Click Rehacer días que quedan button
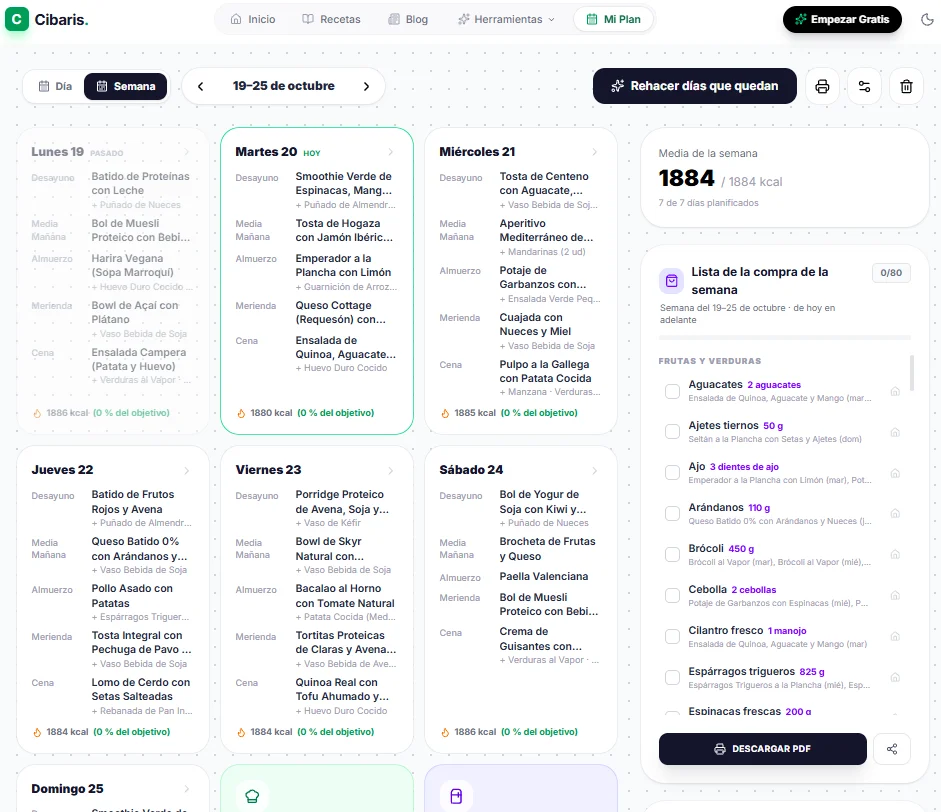Image resolution: width=941 pixels, height=812 pixels. tap(694, 86)
